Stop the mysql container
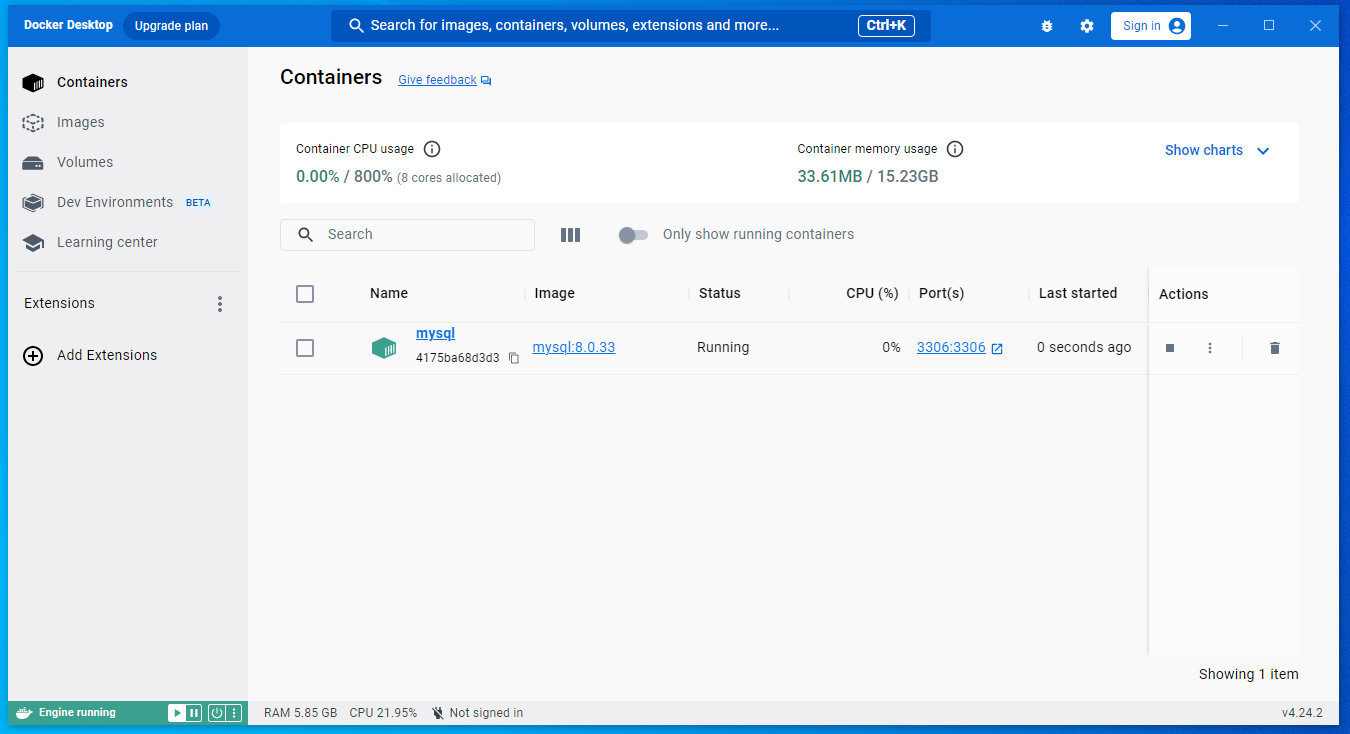 tap(1170, 348)
